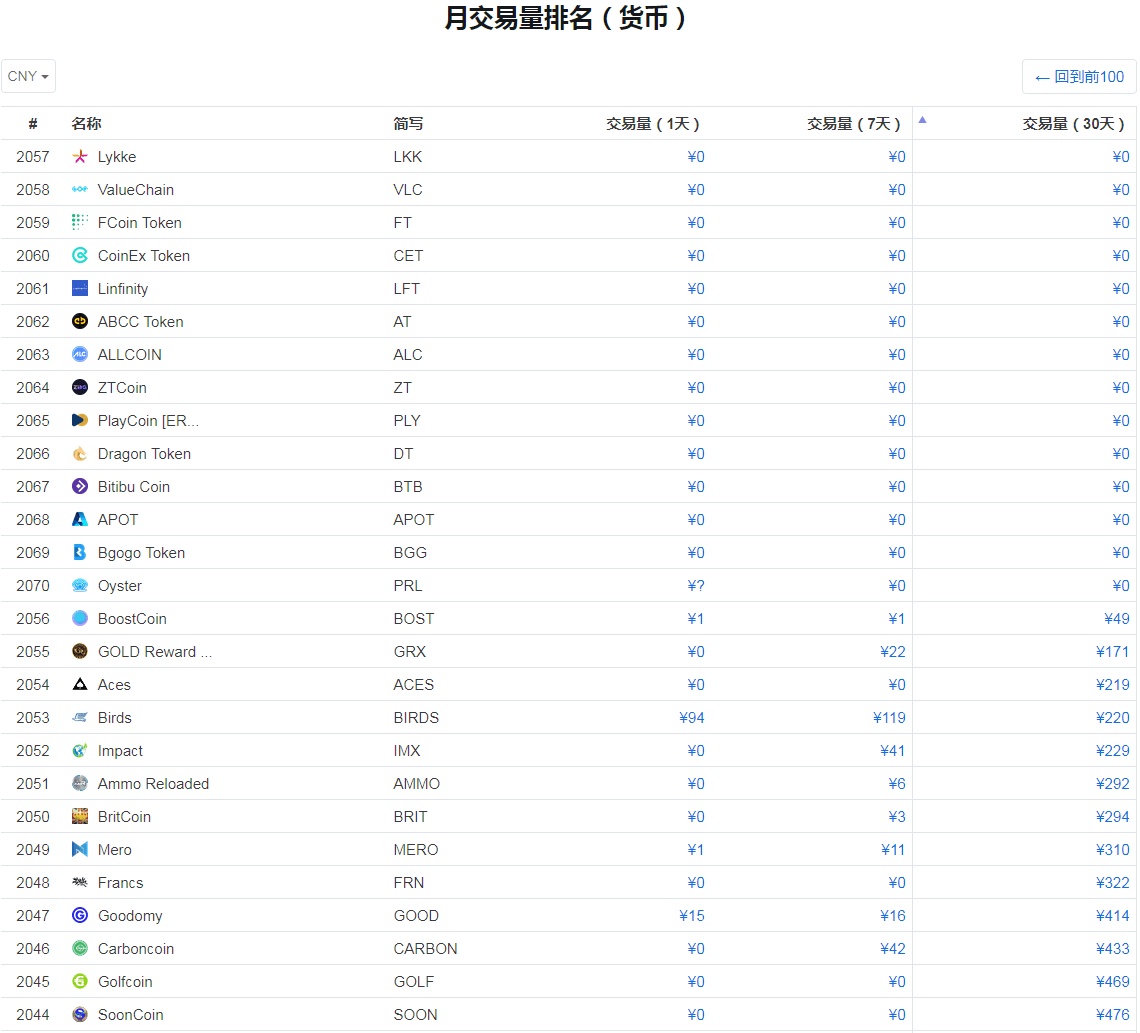
Task: Click the Golfcoin green G logo
Action: click(x=80, y=981)
